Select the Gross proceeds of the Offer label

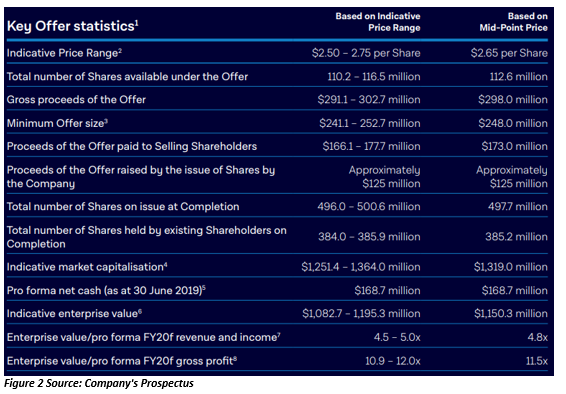pyautogui.click(x=76, y=100)
